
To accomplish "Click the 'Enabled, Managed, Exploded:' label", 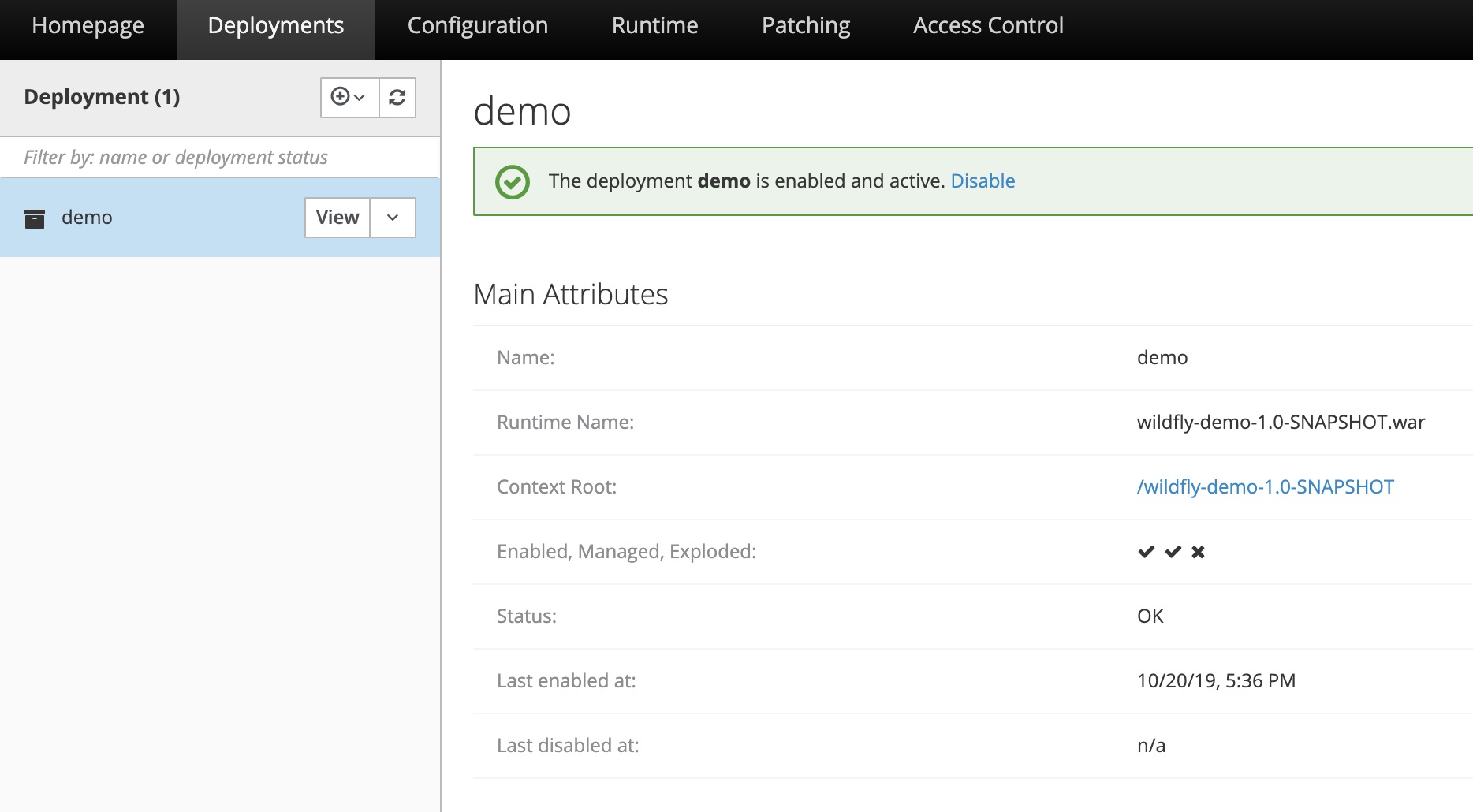I will (626, 552).
